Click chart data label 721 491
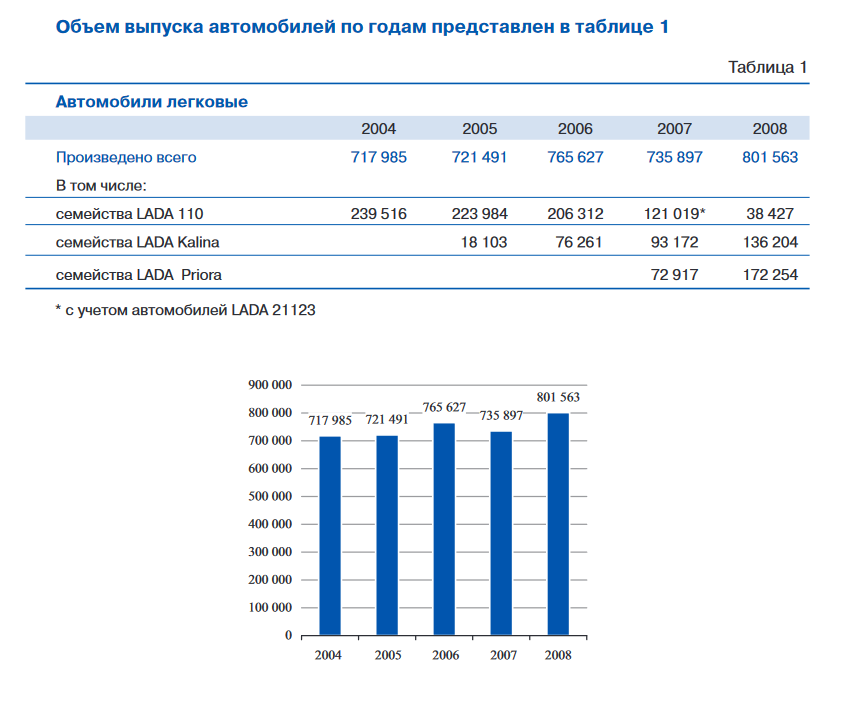845x718 pixels. click(x=387, y=420)
